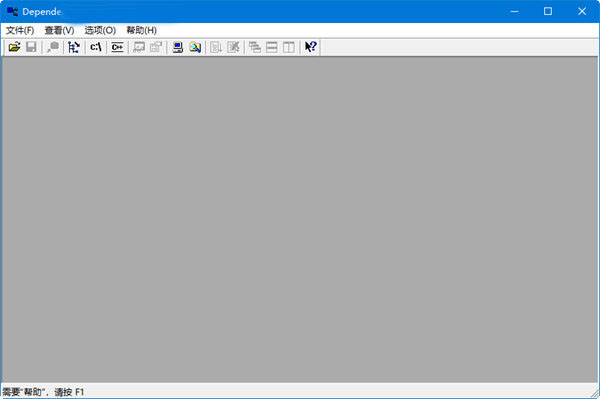Click the Tile Vertically toolbar icon
Viewport: 600px width, 399px height.
pos(289,47)
